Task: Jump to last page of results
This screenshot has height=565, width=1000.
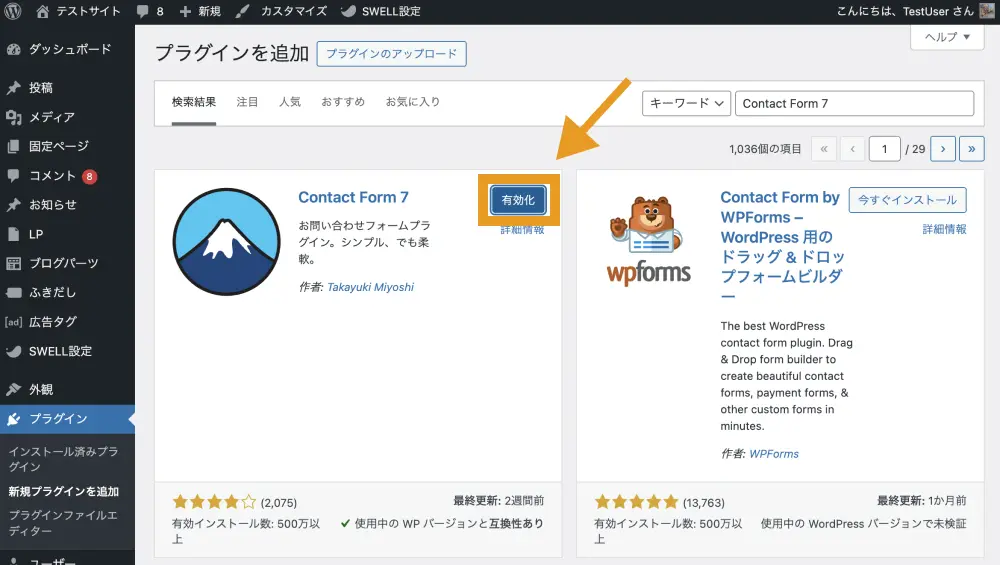Action: (x=972, y=149)
